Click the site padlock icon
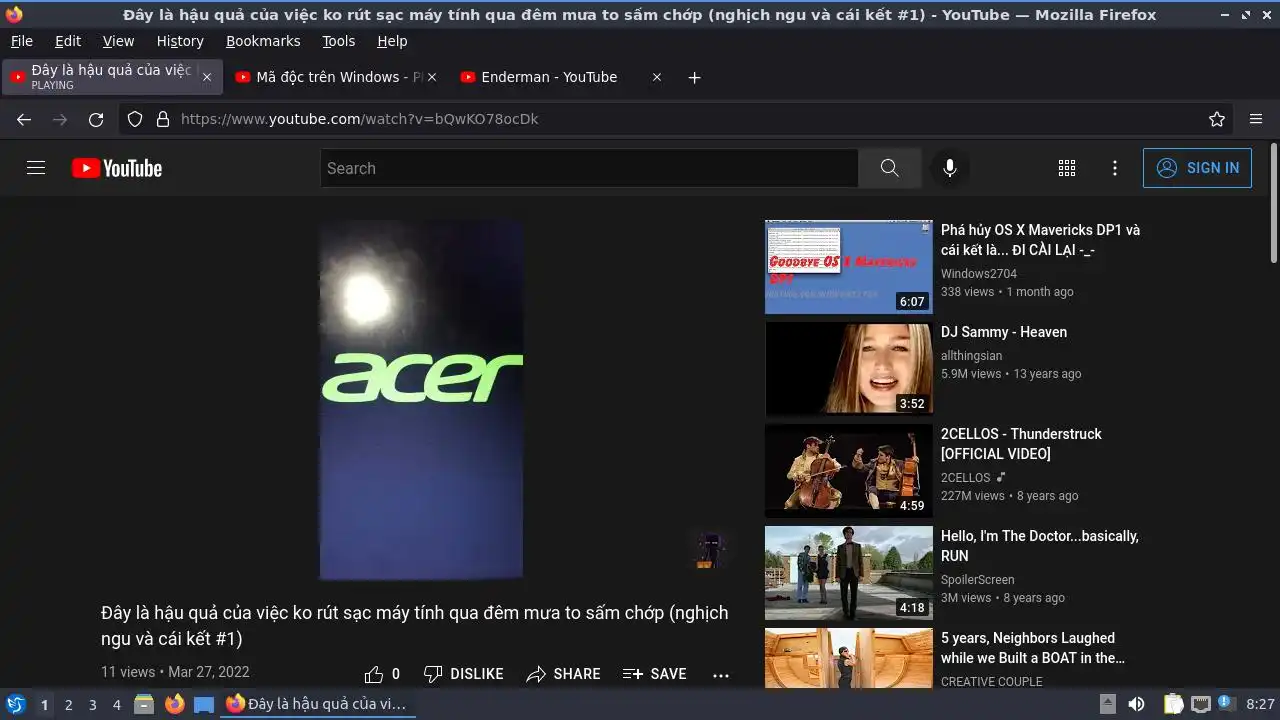Viewport: 1280px width, 720px height. (x=163, y=119)
